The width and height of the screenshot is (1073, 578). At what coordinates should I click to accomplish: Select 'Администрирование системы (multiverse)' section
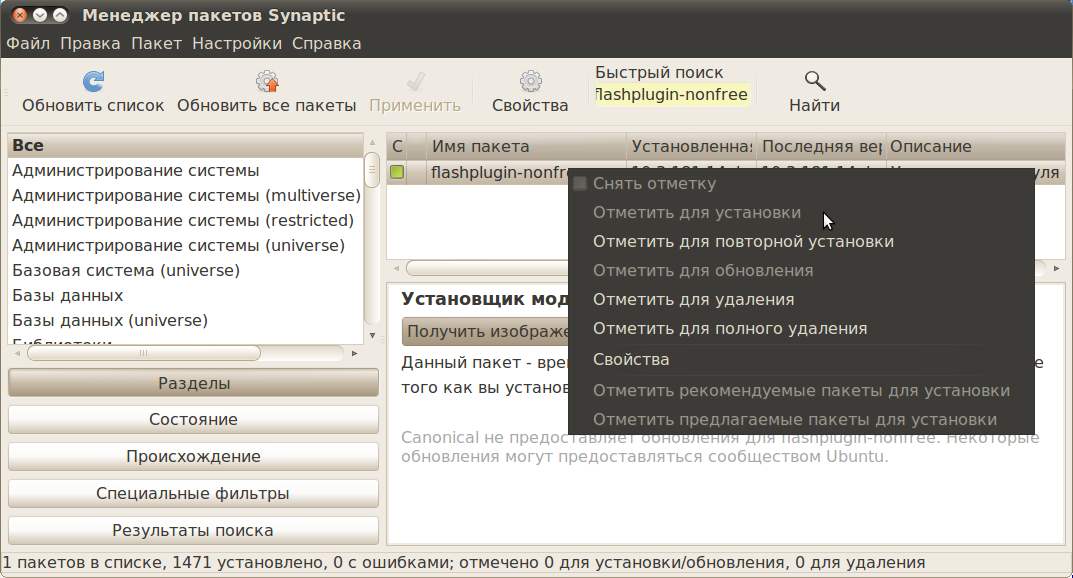point(185,196)
